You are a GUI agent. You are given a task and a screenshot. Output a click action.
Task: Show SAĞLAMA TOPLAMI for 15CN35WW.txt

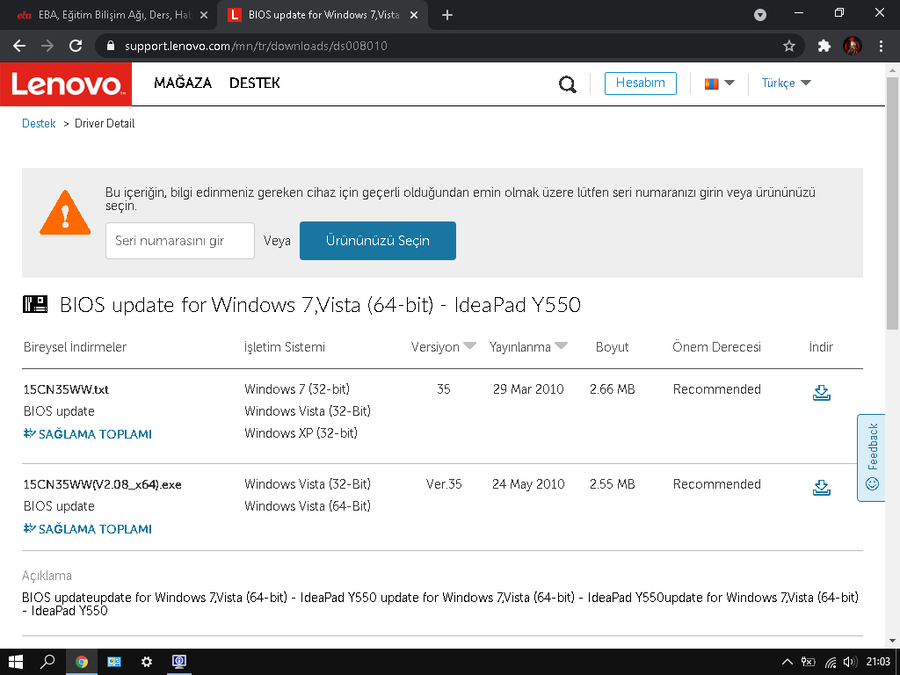[x=88, y=434]
